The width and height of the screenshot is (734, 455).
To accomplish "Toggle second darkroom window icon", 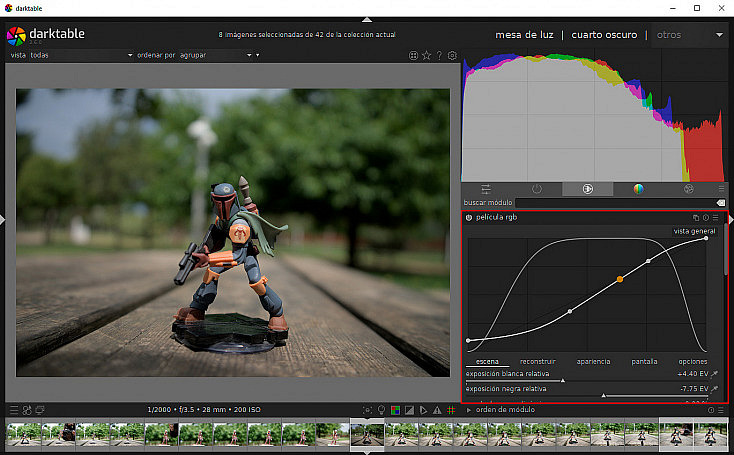I will coord(40,410).
